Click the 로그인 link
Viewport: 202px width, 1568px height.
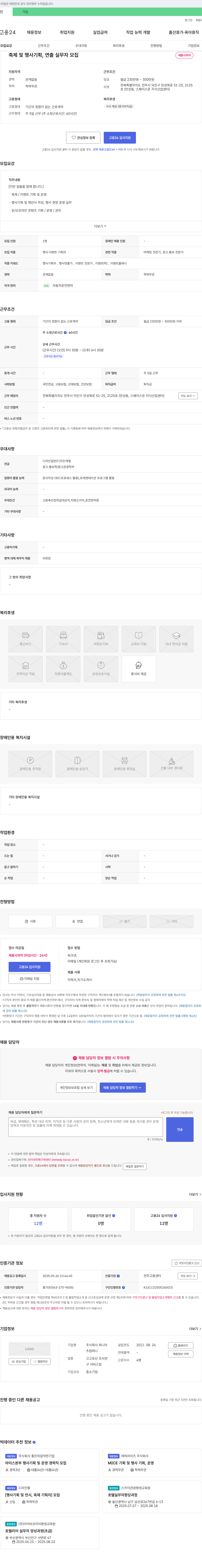pyautogui.click(x=189, y=20)
